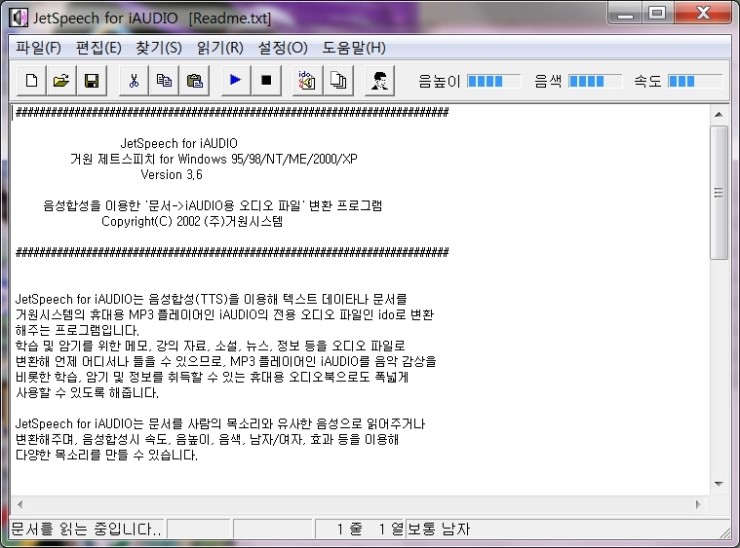The width and height of the screenshot is (740, 548).
Task: Click the '1 열' column indicator in status bar
Action: [x=391, y=529]
